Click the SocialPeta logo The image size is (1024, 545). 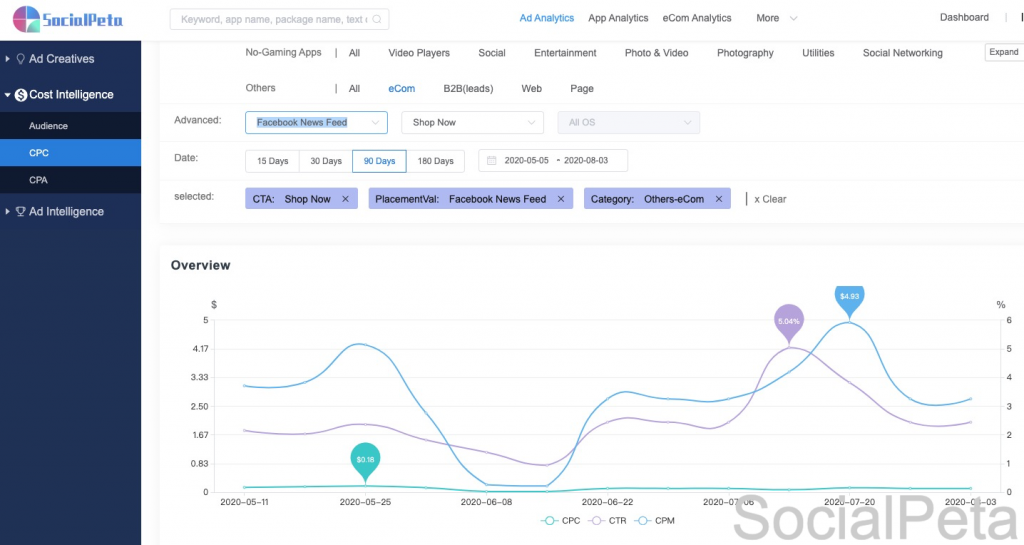[67, 19]
